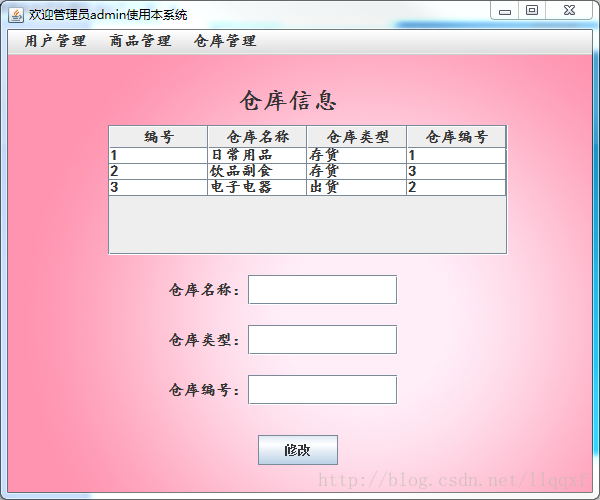This screenshot has height=500, width=600.
Task: Click the 仓库编号 column header
Action: pyautogui.click(x=457, y=137)
